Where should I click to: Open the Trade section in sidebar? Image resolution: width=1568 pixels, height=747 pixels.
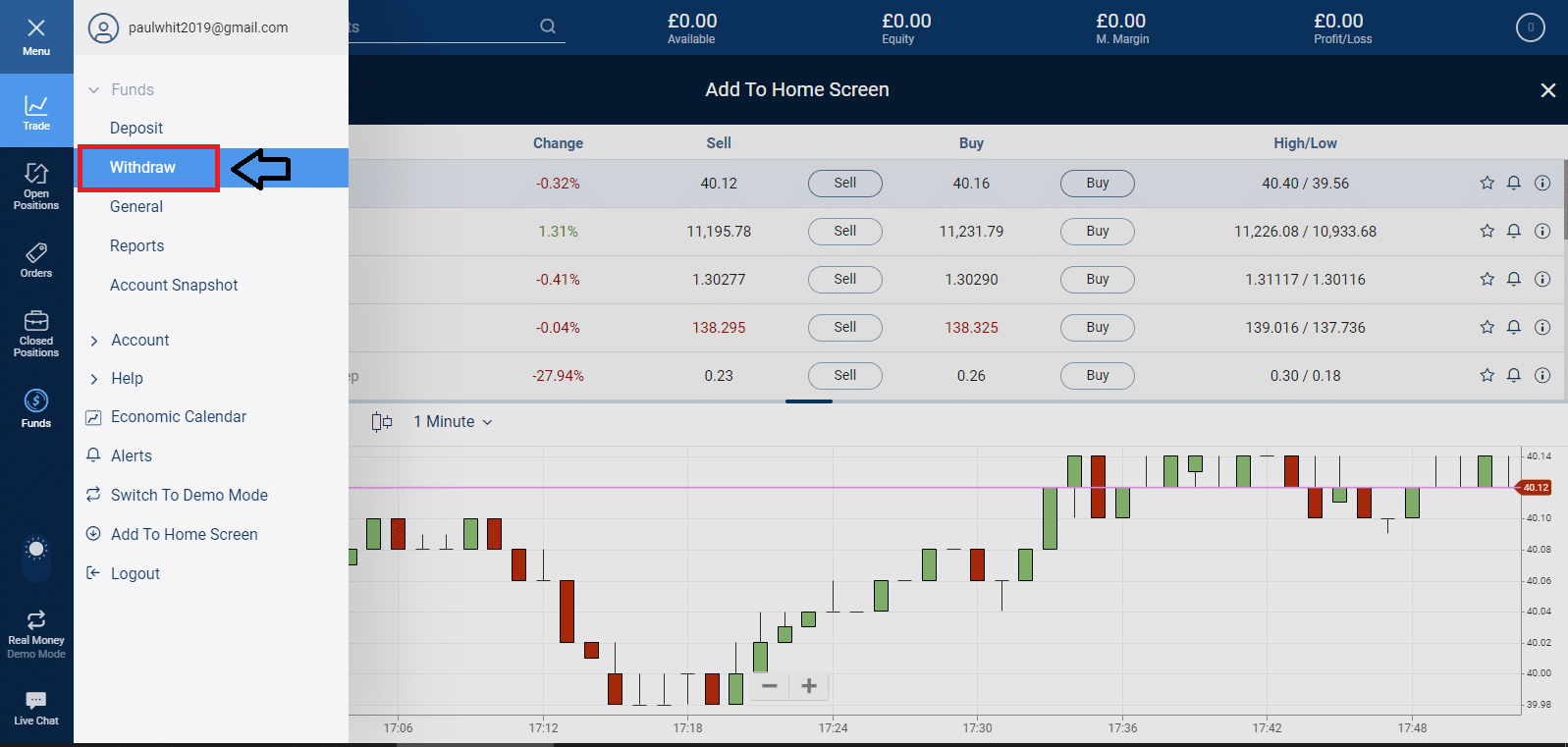point(36,111)
